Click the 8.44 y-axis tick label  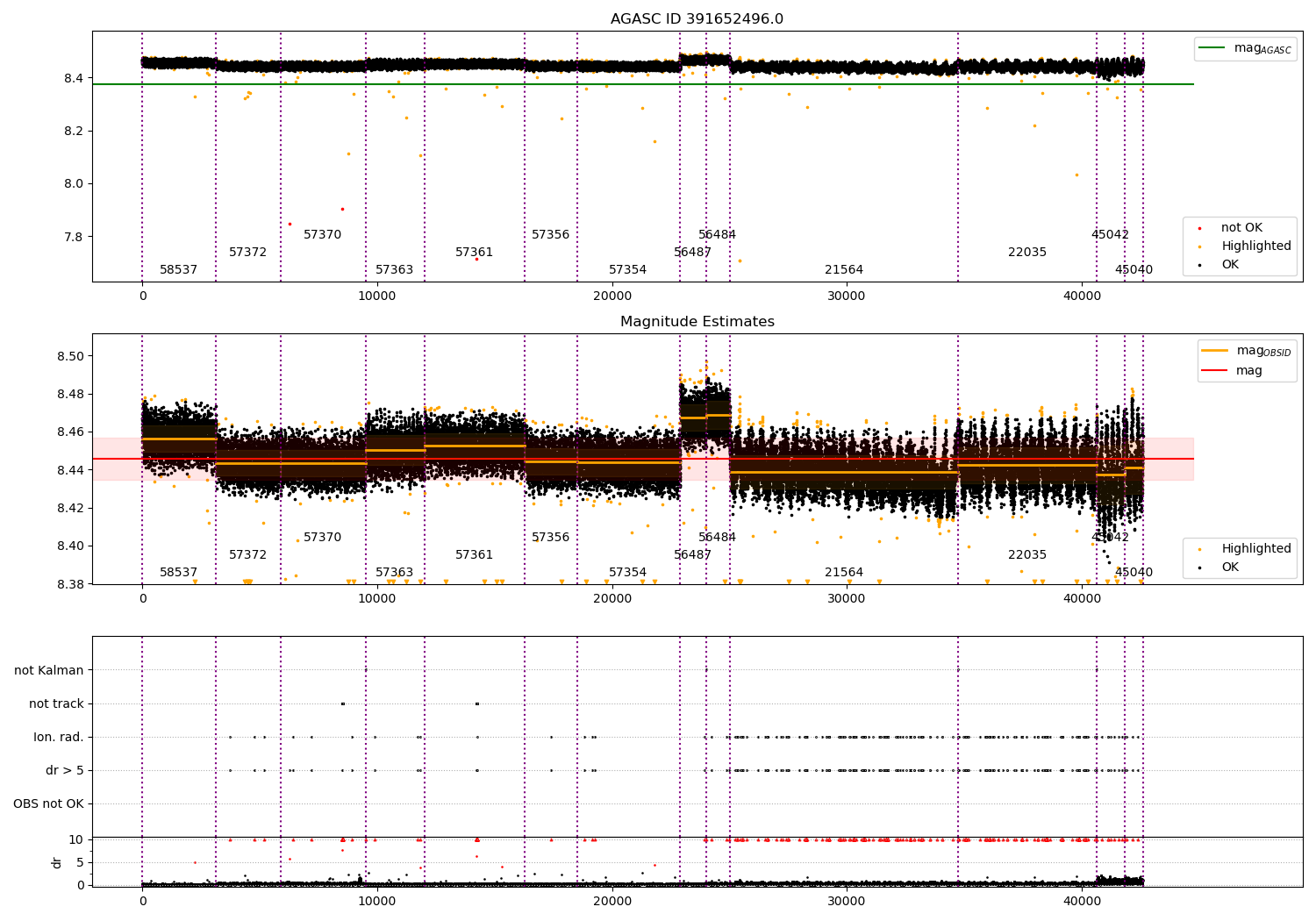tap(70, 471)
